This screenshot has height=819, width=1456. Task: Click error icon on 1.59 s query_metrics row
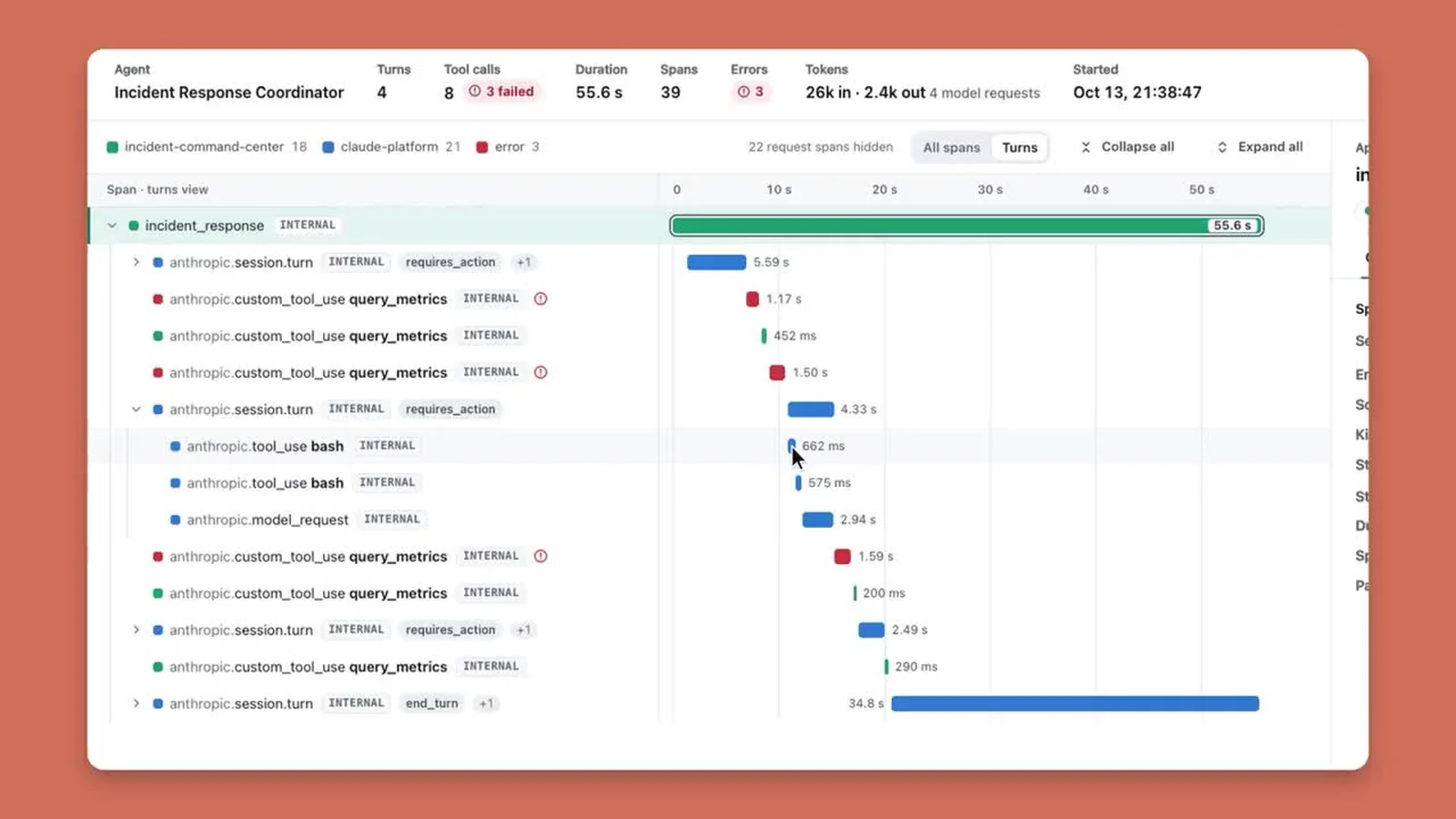pyautogui.click(x=541, y=556)
